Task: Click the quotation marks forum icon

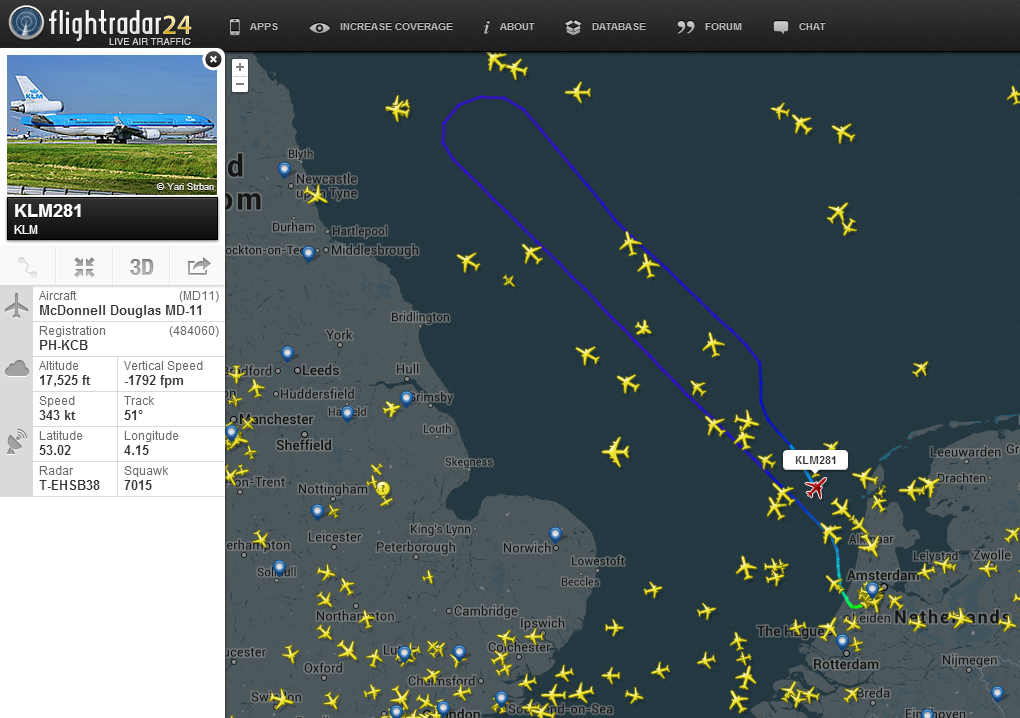Action: [686, 27]
